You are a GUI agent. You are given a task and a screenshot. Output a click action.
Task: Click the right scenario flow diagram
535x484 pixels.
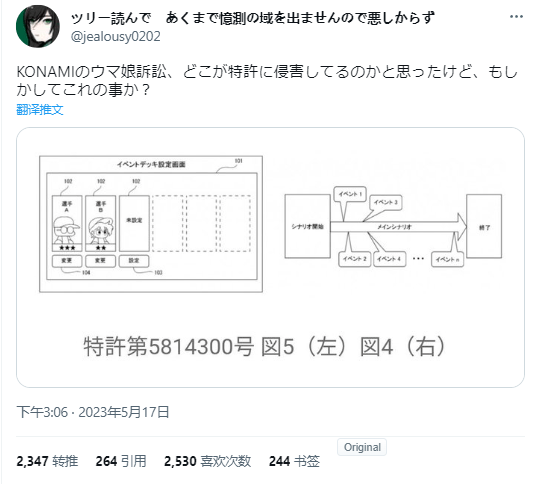(393, 226)
